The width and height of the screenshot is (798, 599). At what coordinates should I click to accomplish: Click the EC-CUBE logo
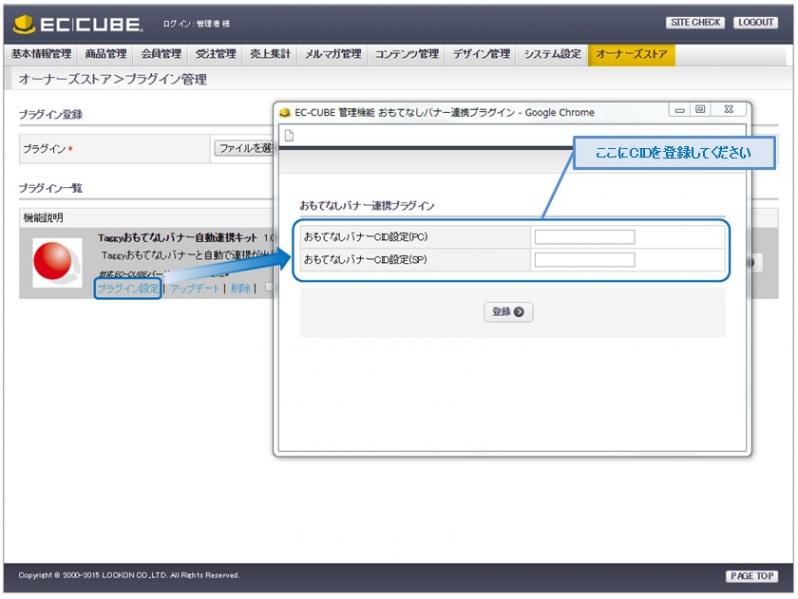tap(78, 24)
